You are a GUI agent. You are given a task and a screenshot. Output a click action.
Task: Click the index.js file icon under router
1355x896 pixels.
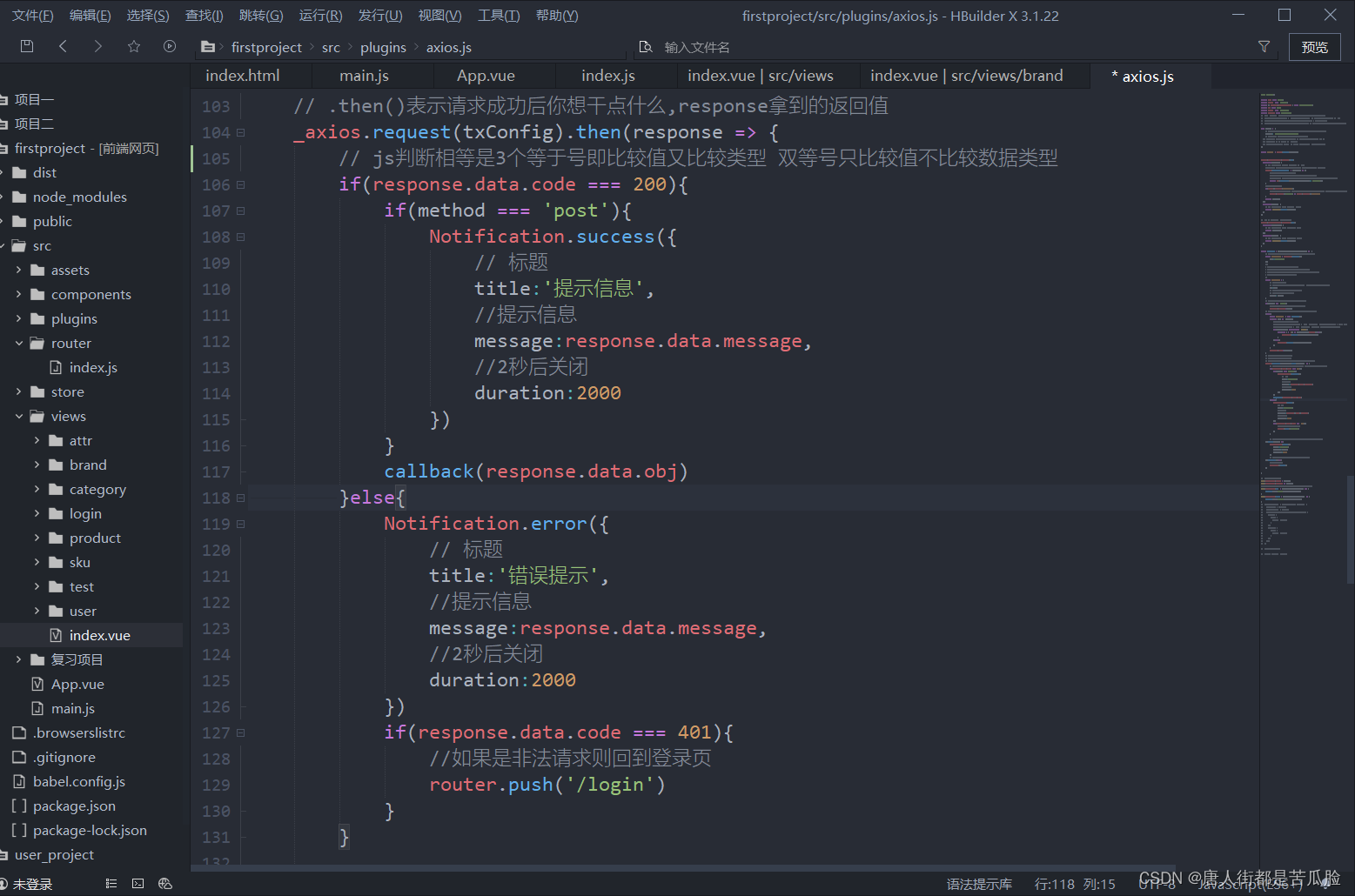tap(56, 367)
